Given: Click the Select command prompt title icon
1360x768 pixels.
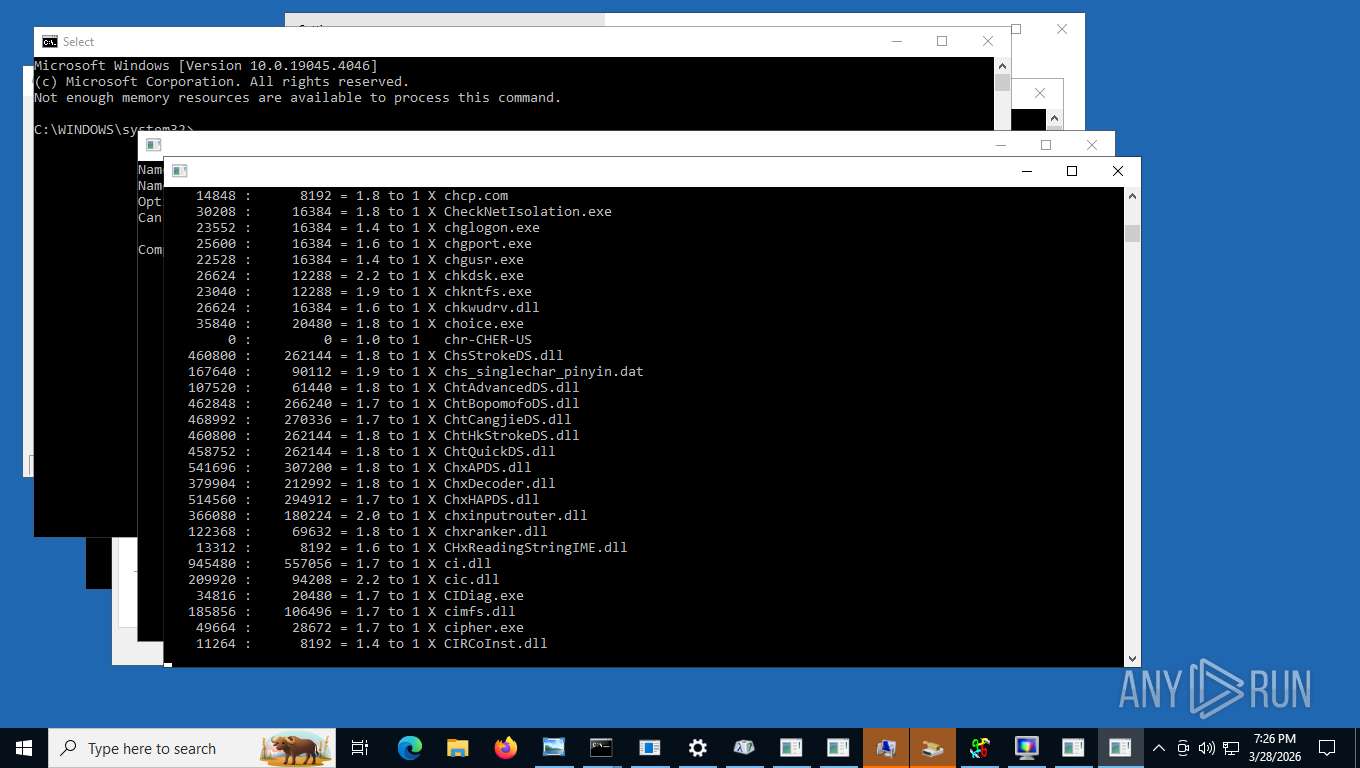Looking at the screenshot, I should click(49, 41).
